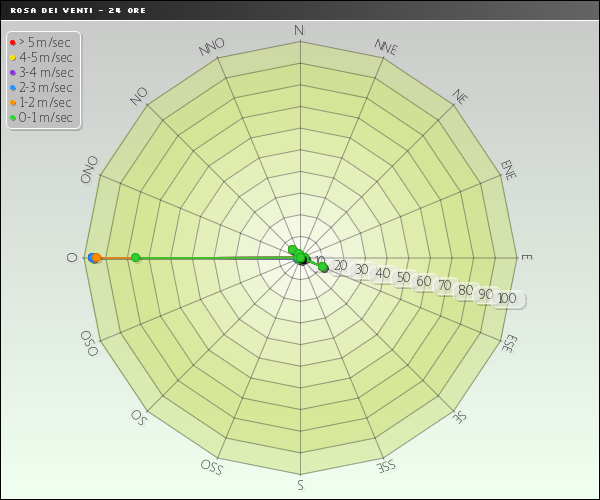Click the red dot for > 5 m/sec

[11, 42]
